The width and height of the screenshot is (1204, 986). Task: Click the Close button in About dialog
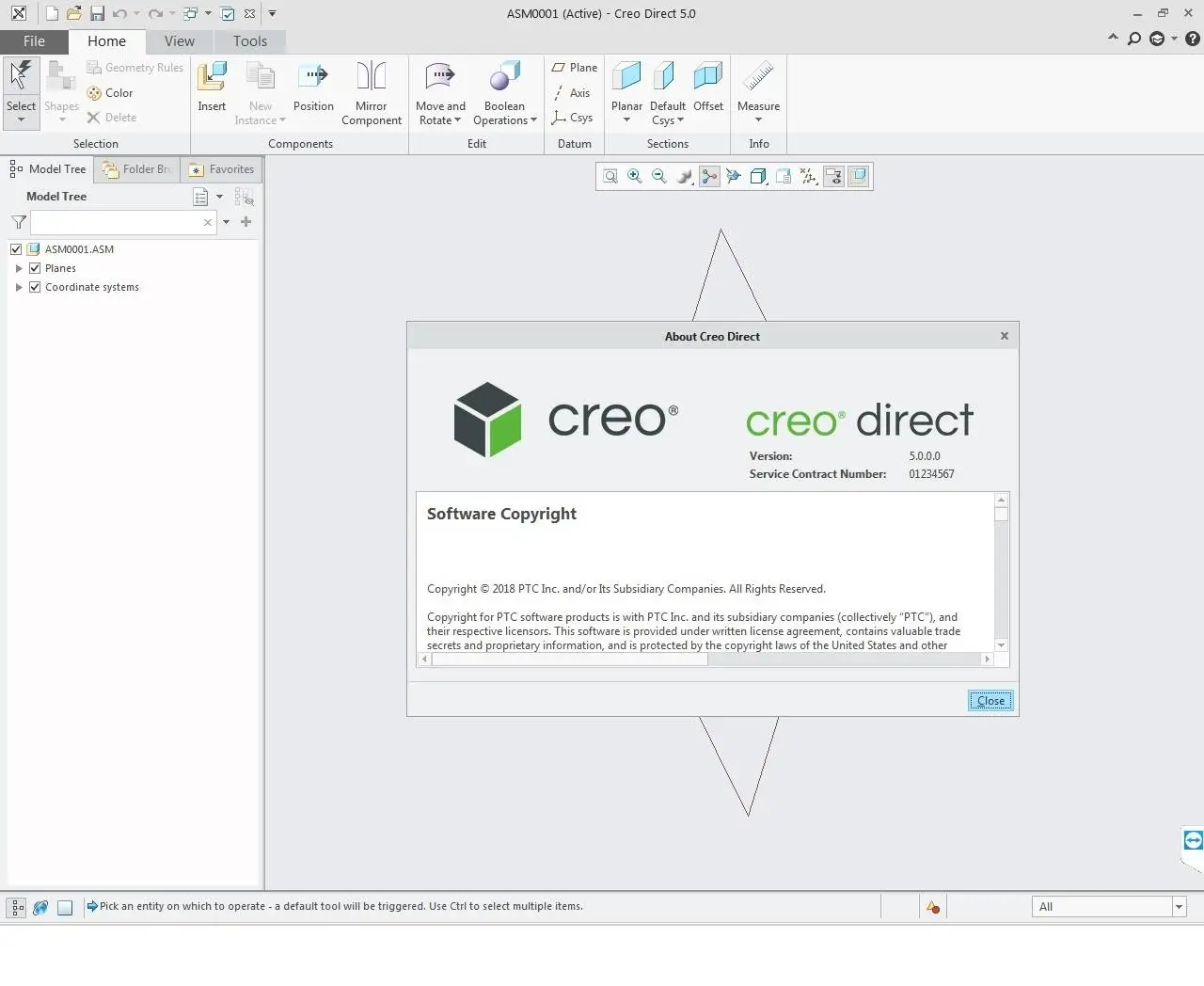click(990, 701)
